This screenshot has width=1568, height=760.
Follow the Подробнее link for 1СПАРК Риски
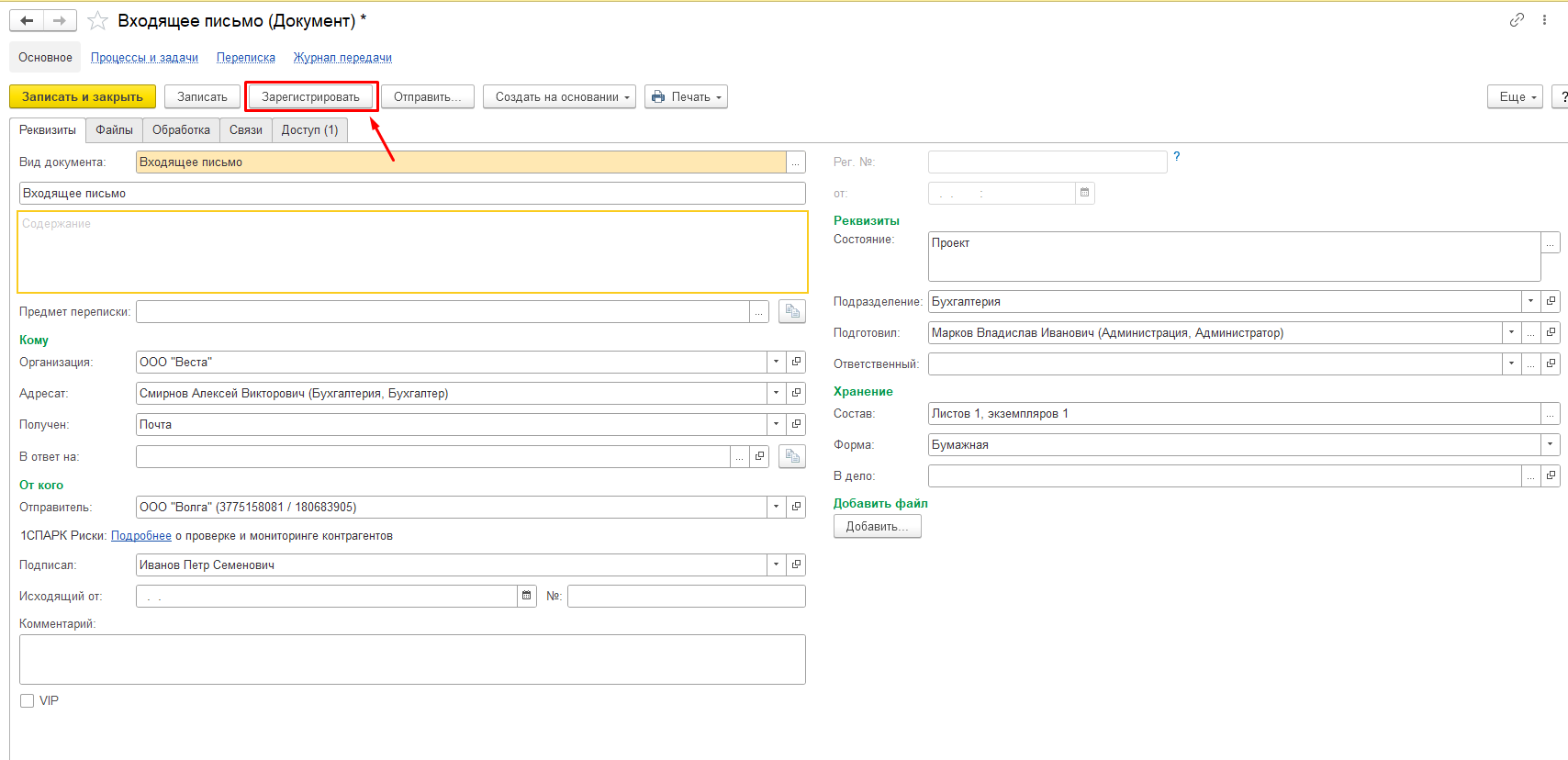coord(141,535)
